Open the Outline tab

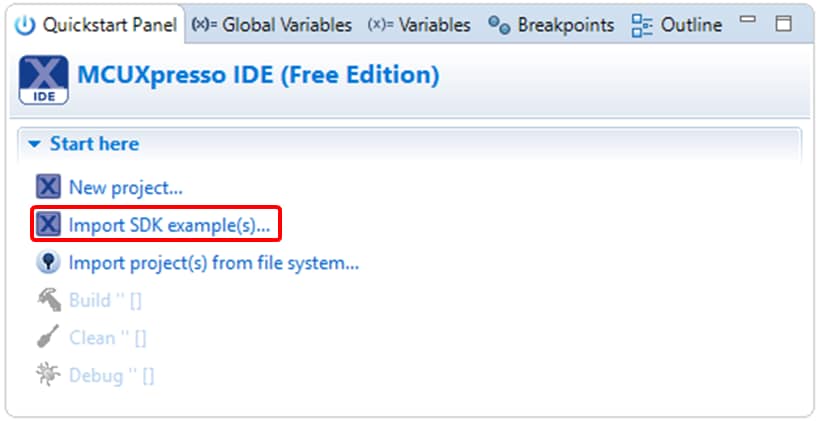[677, 25]
